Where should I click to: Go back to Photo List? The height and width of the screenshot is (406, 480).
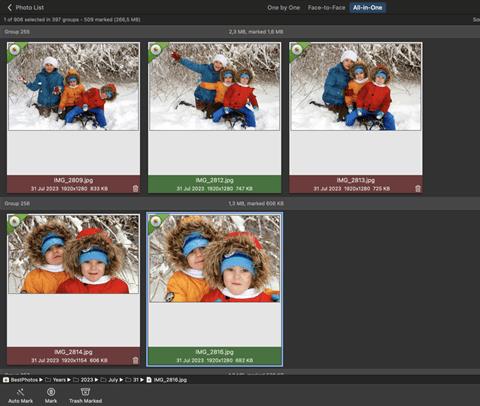(25, 7)
